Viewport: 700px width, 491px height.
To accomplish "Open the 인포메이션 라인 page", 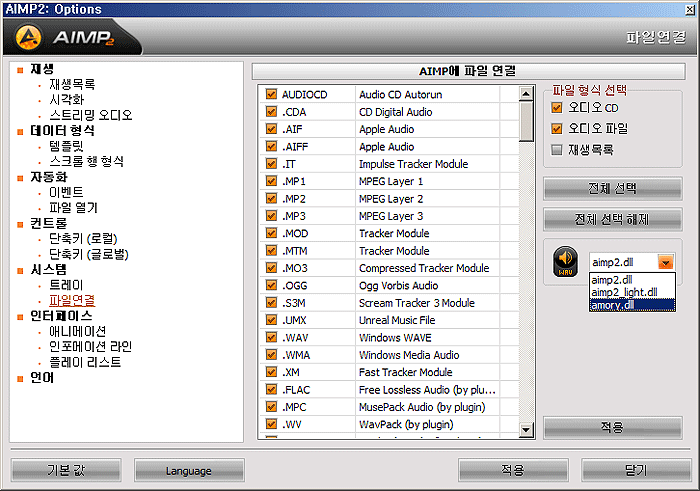I will (x=91, y=347).
